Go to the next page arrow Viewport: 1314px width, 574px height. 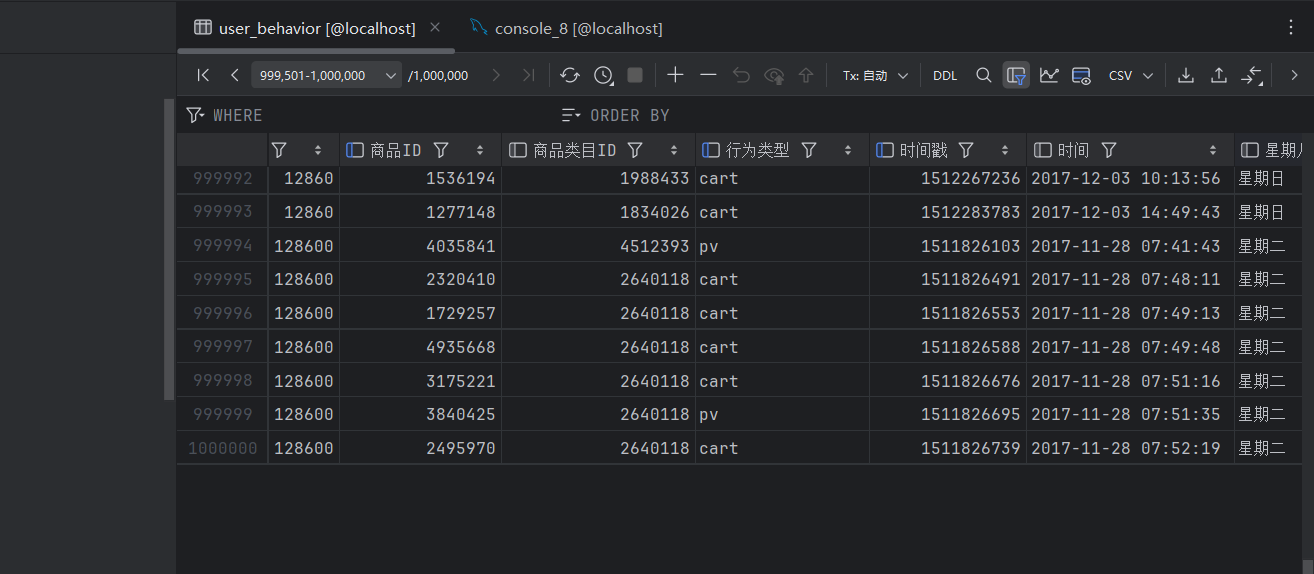point(496,75)
